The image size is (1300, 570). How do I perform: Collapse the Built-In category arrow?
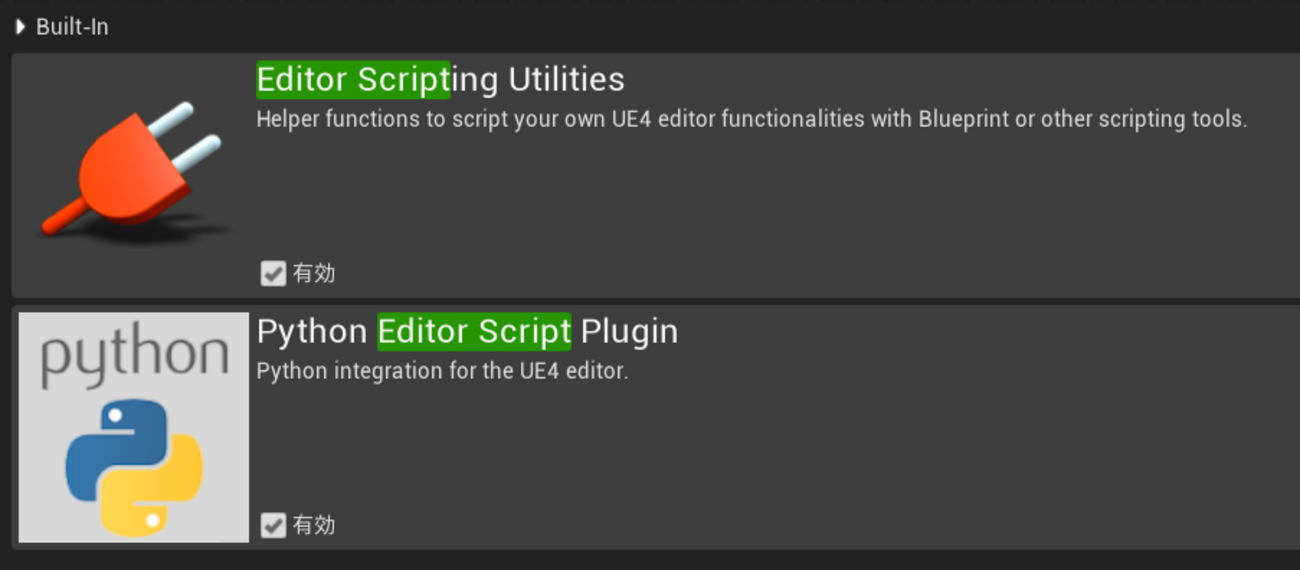click(x=20, y=27)
